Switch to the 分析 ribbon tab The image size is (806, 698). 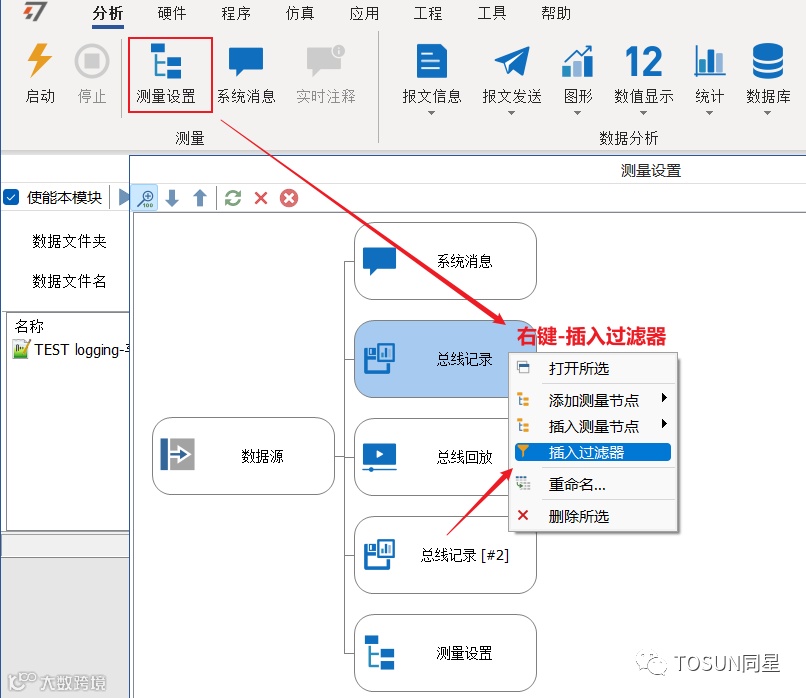[108, 13]
